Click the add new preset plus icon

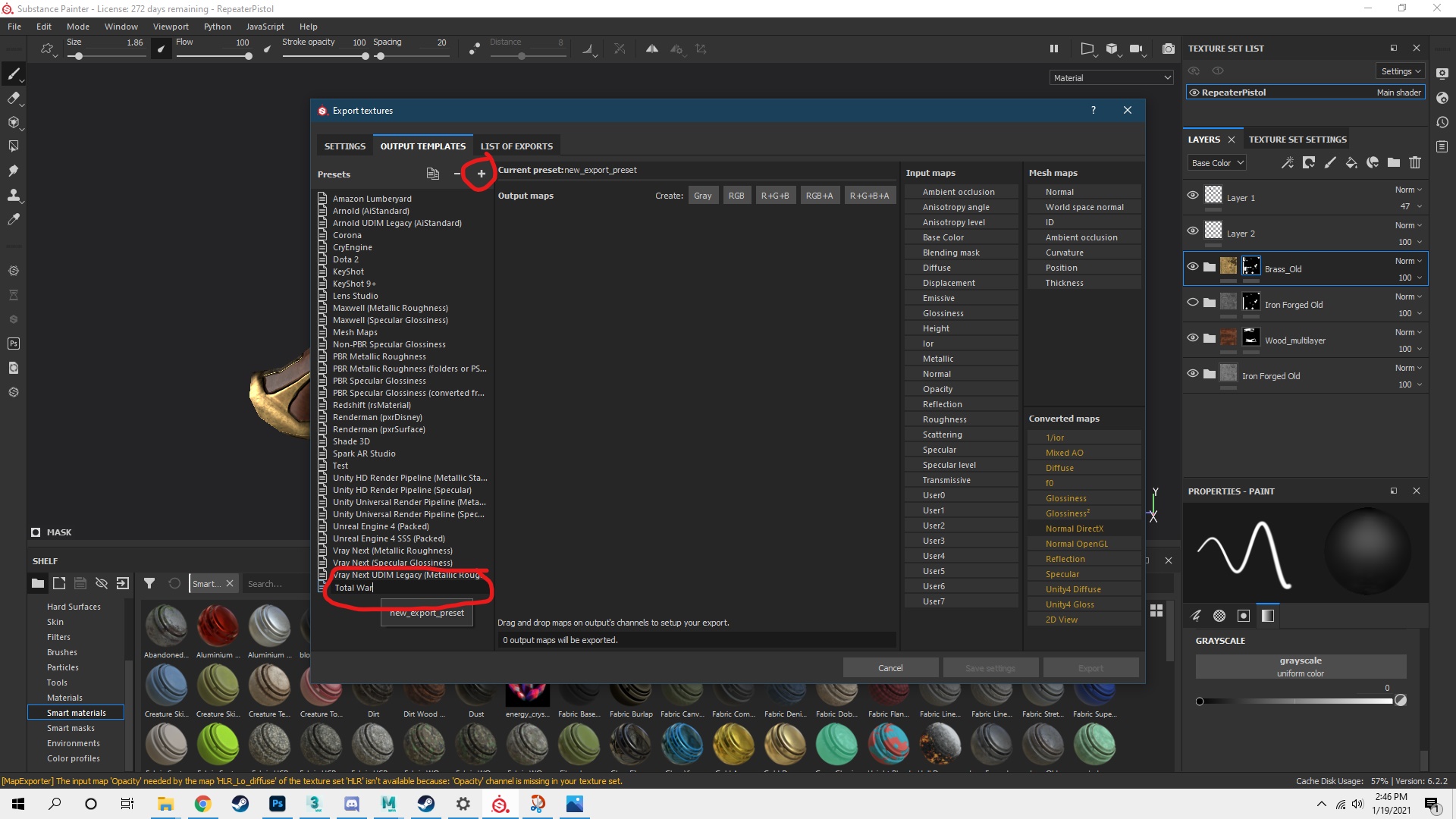(x=481, y=174)
